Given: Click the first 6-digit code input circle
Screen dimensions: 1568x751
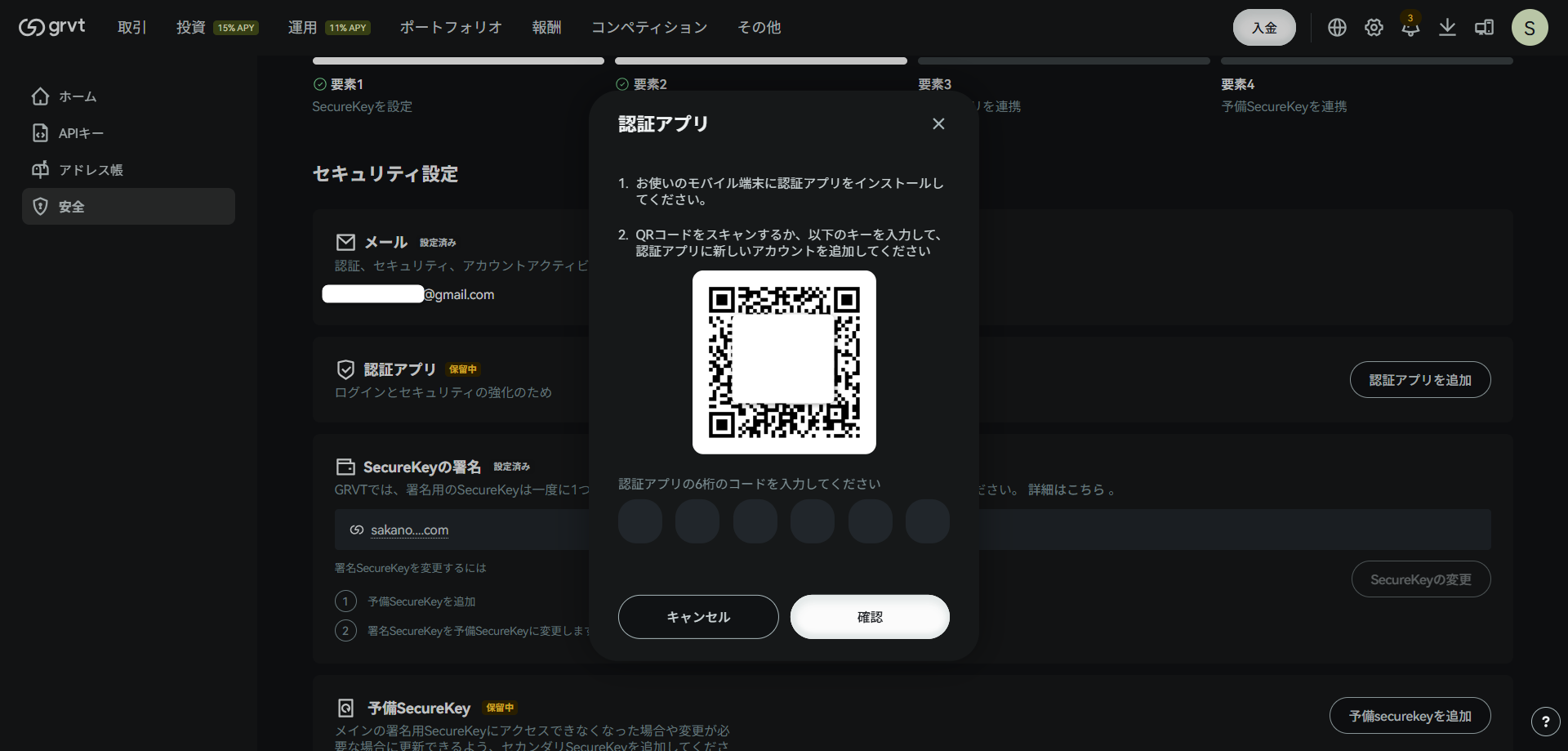Looking at the screenshot, I should (x=640, y=521).
